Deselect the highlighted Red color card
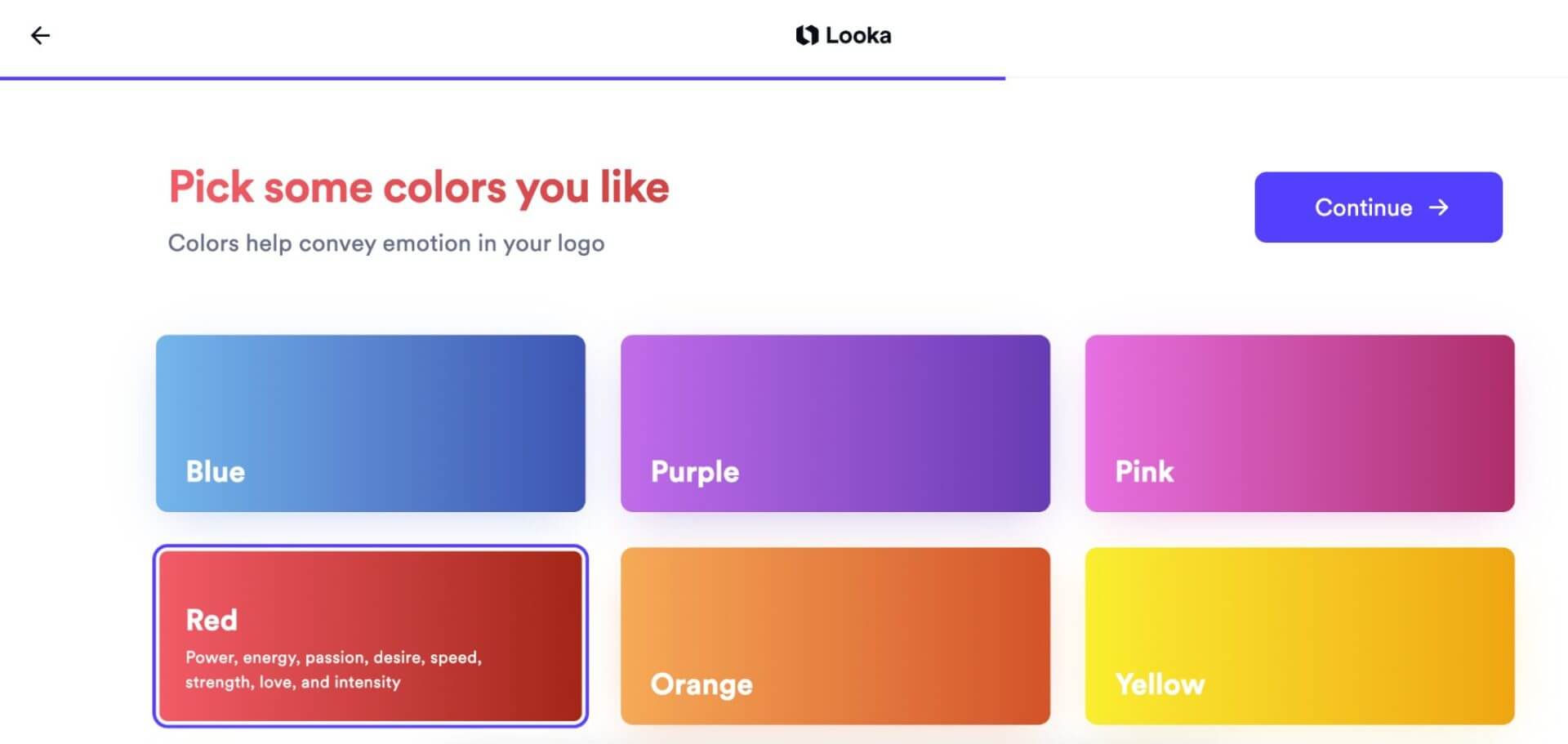This screenshot has width=1568, height=744. 371,635
